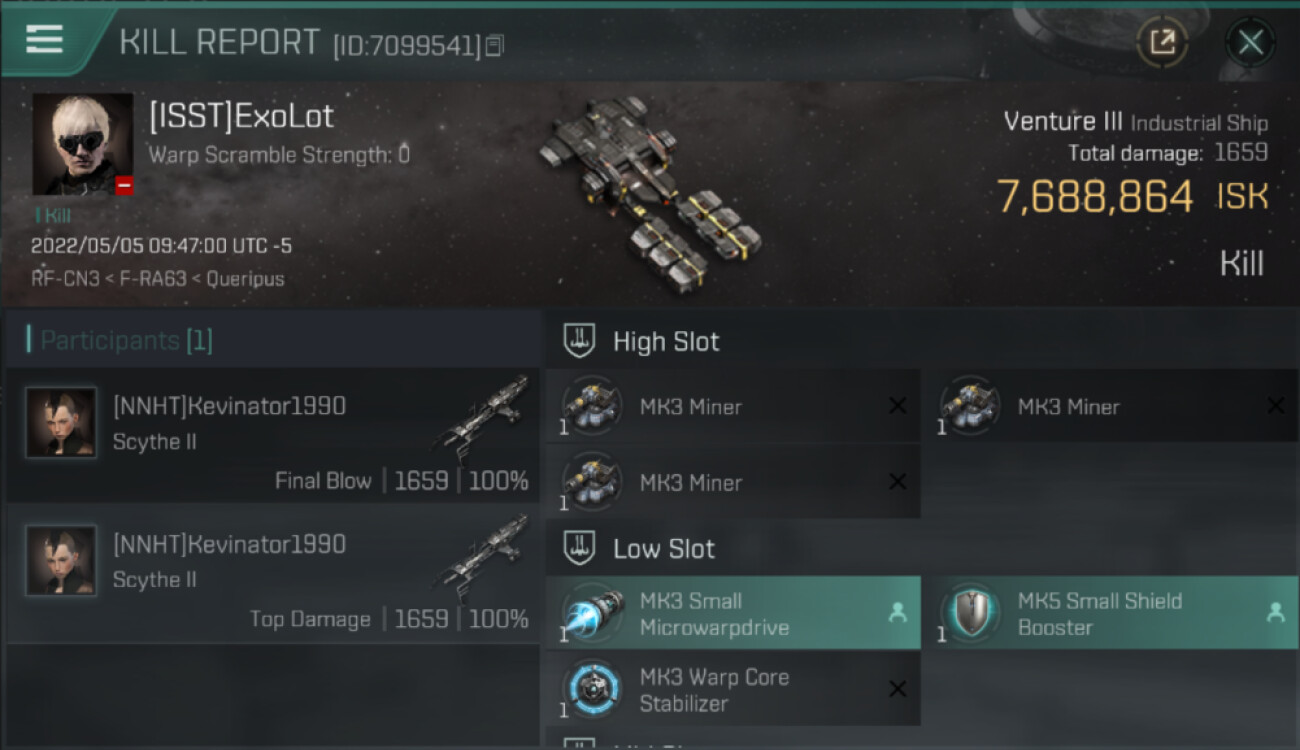
Task: Click the X mark on Warp Core Stabilizer
Action: 897,689
